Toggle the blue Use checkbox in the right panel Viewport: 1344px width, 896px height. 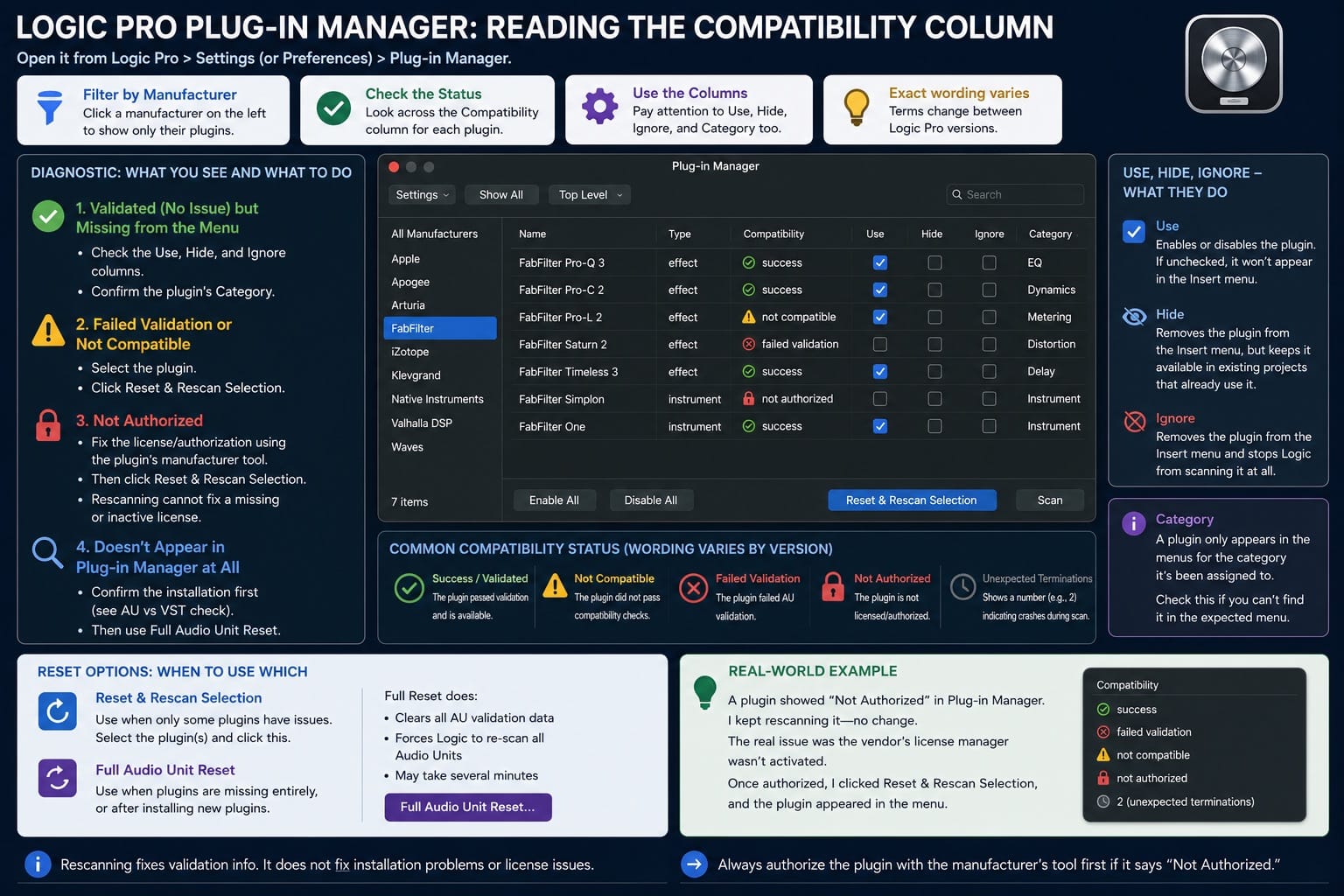[x=1134, y=232]
